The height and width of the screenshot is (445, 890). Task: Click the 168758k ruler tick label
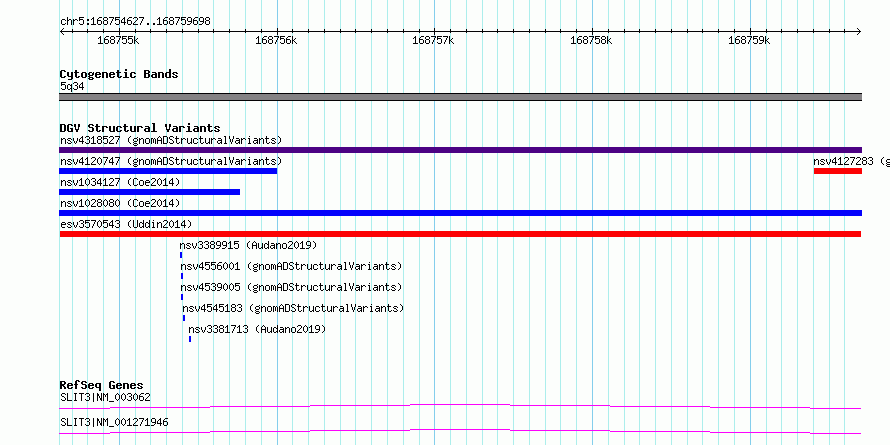[x=591, y=41]
